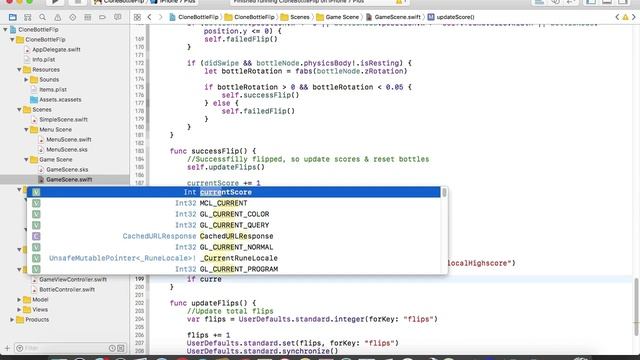Screen dimensions: 640x360
Task: Open the related items grid menu
Action: pyautogui.click(x=137, y=17)
